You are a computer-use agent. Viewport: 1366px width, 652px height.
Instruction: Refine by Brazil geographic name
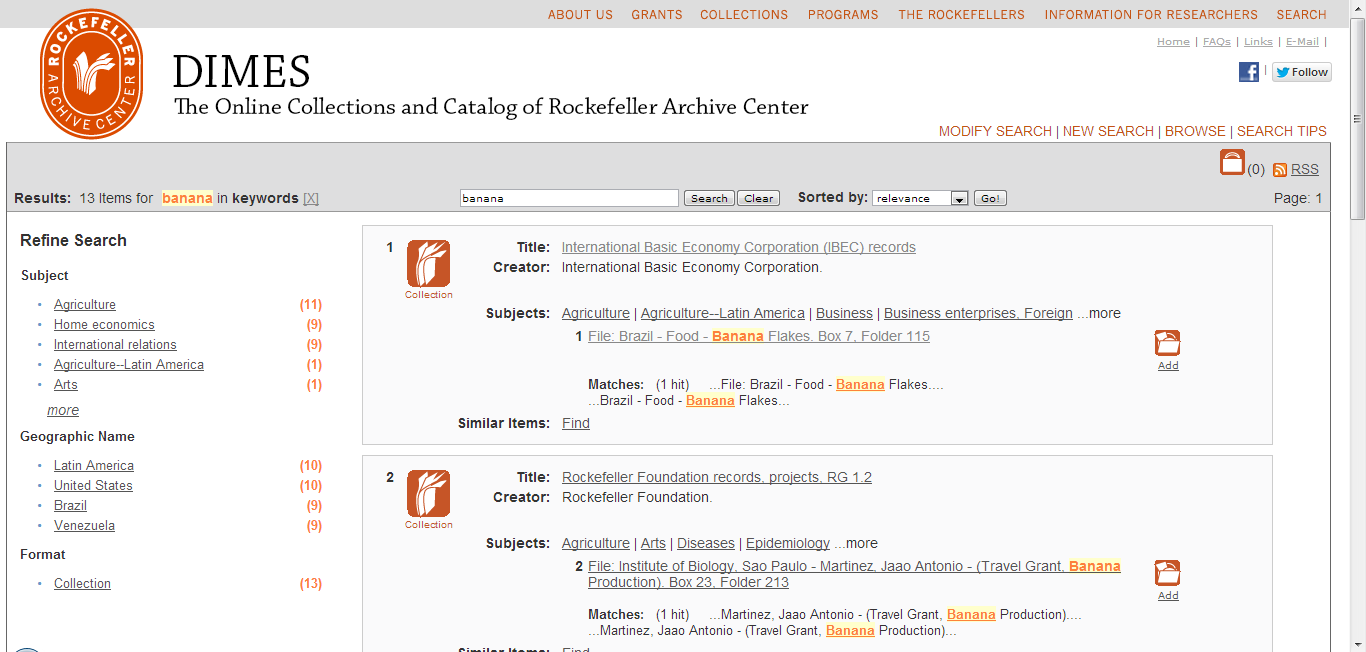70,506
